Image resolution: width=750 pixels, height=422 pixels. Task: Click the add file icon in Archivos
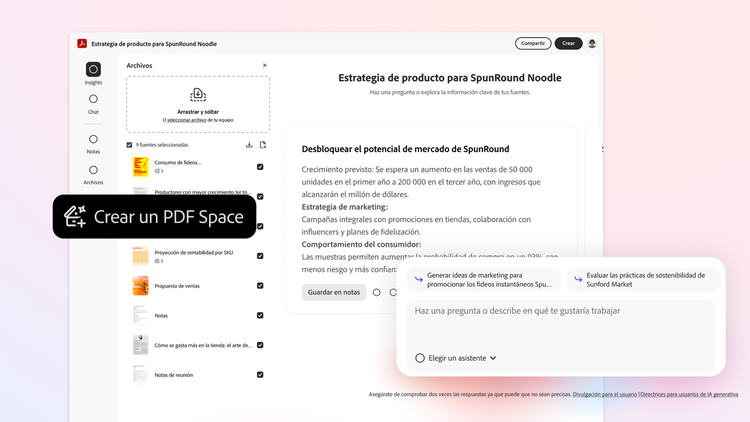pyautogui.click(x=263, y=144)
